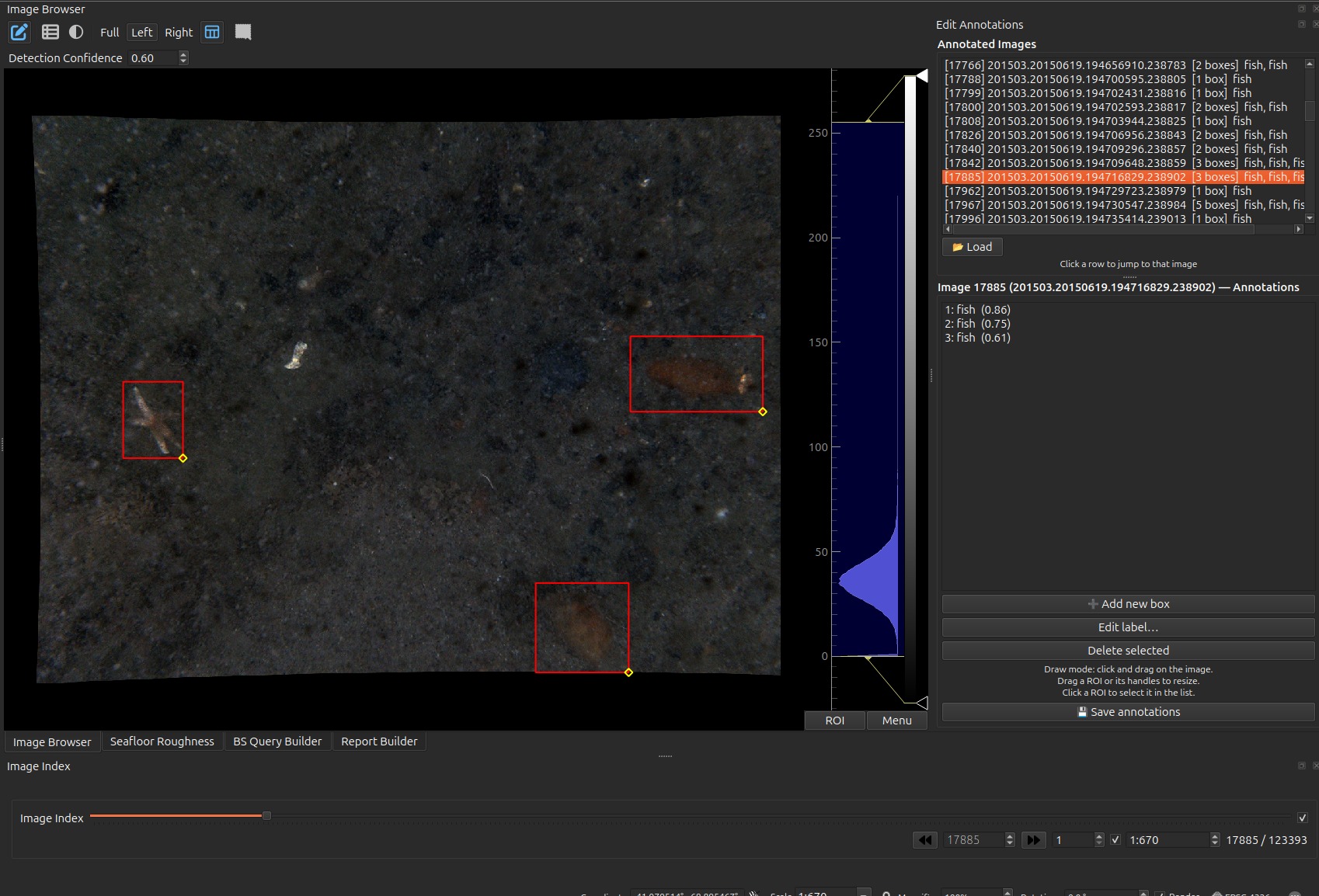The image size is (1319, 896).
Task: Click the Load folder icon button
Action: pyautogui.click(x=972, y=247)
